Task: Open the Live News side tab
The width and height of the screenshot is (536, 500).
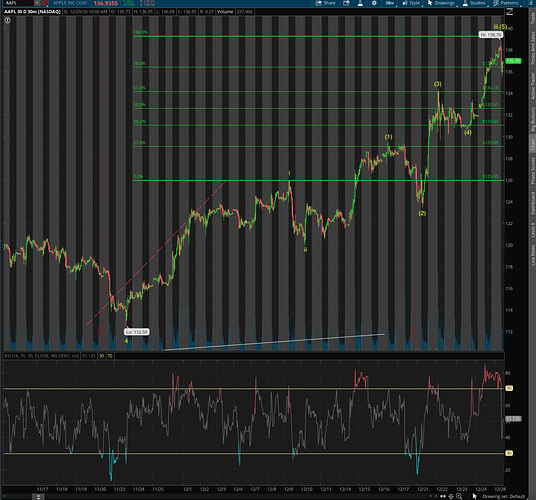Action: [x=532, y=255]
